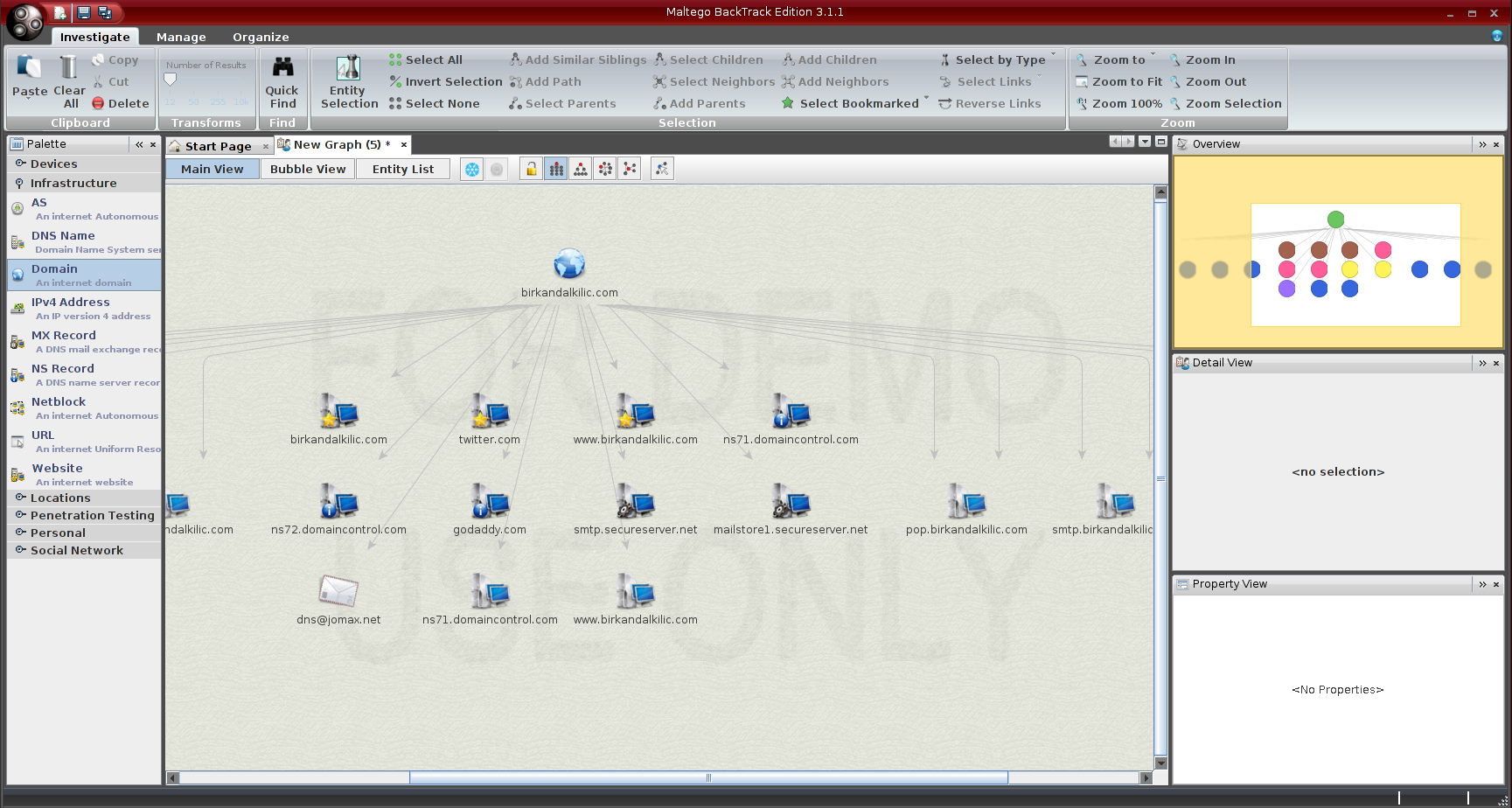Click Zoom In

click(x=1202, y=59)
